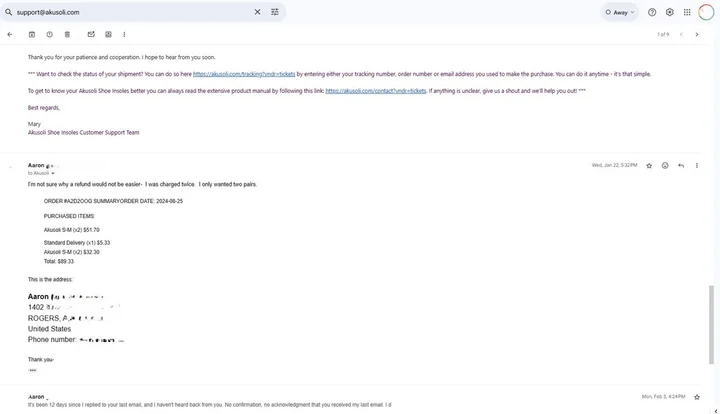Go back to the inbox list

[10, 34]
